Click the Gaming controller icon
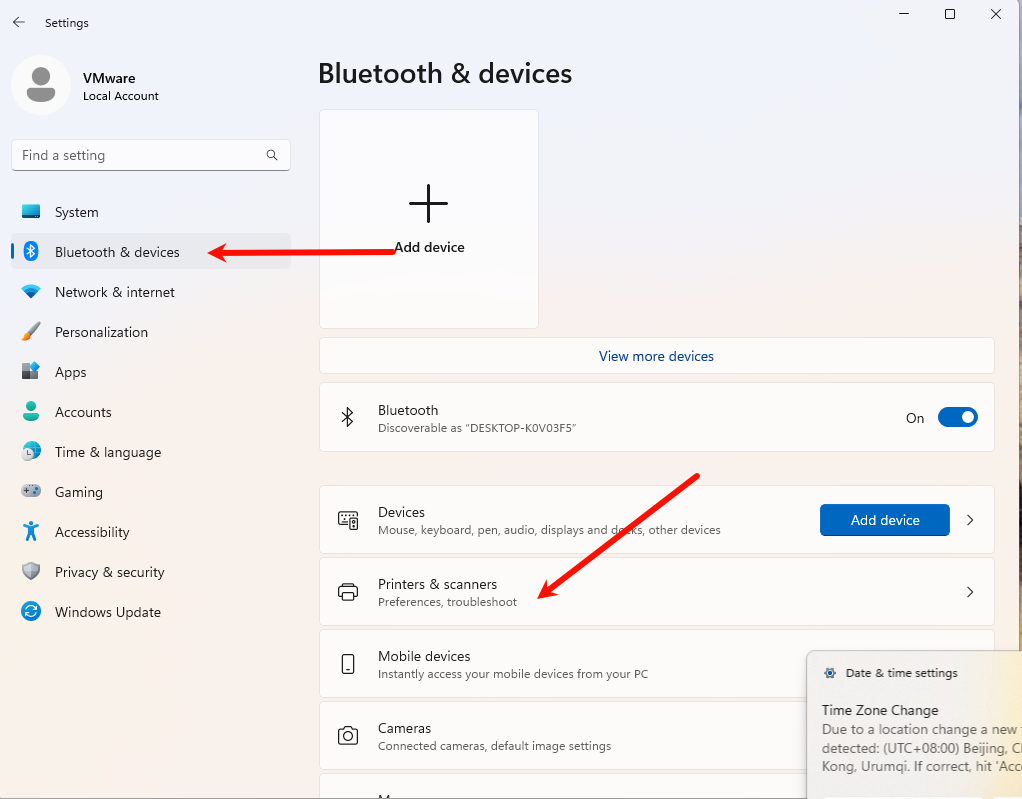The image size is (1022, 799). pyautogui.click(x=31, y=492)
